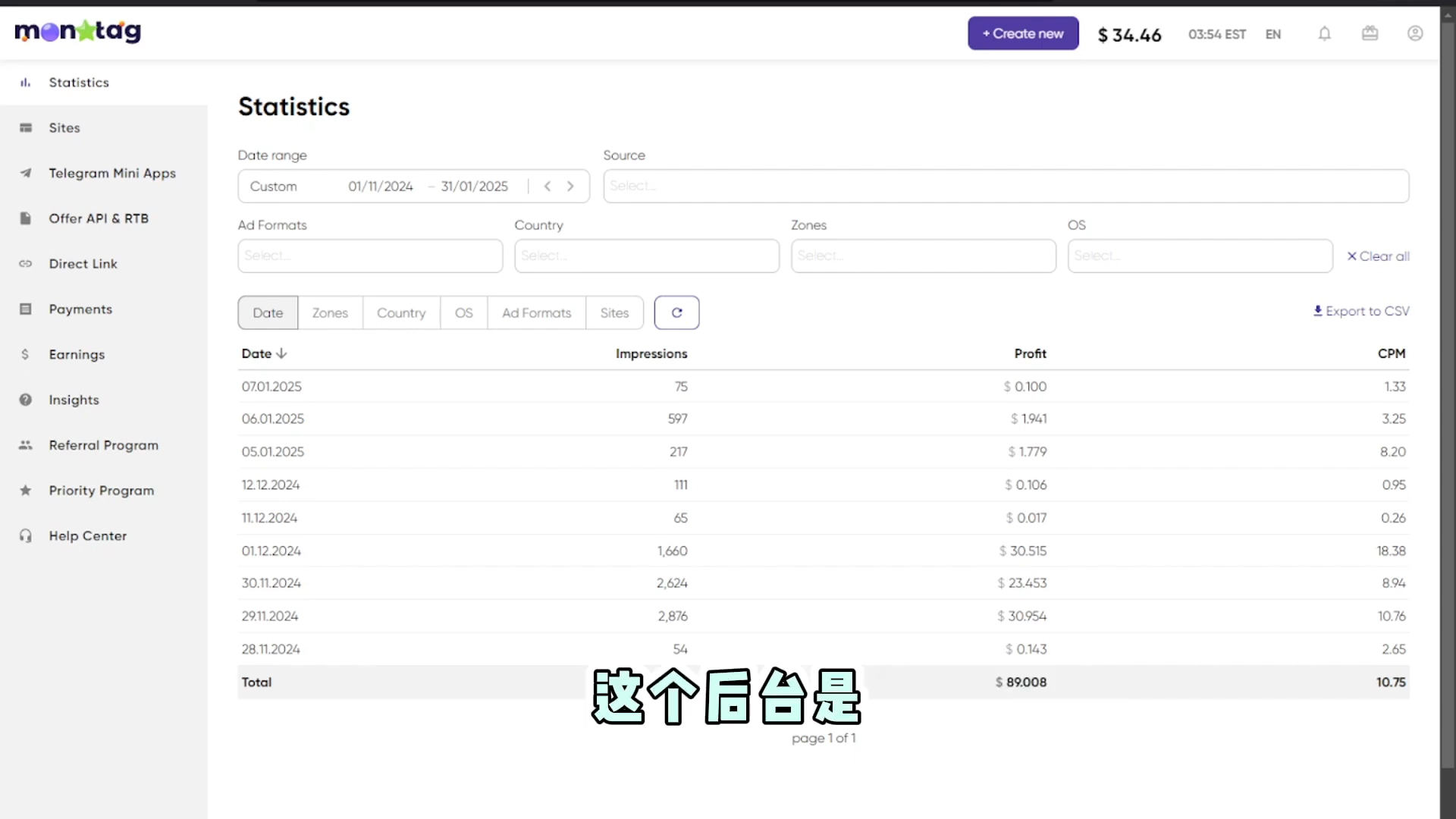The height and width of the screenshot is (819, 1456).
Task: Click Export to CSV link
Action: click(x=1361, y=311)
